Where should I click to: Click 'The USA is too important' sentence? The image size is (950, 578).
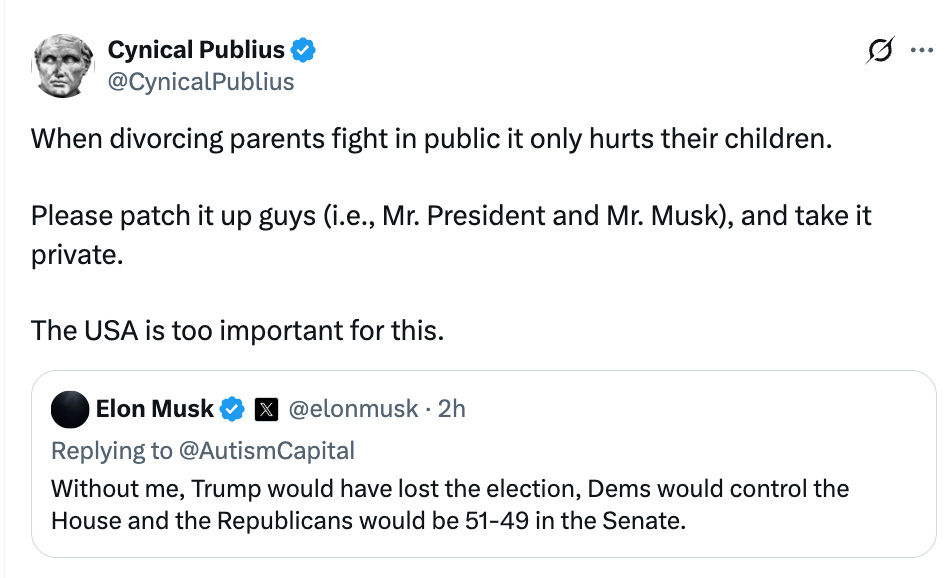238,331
